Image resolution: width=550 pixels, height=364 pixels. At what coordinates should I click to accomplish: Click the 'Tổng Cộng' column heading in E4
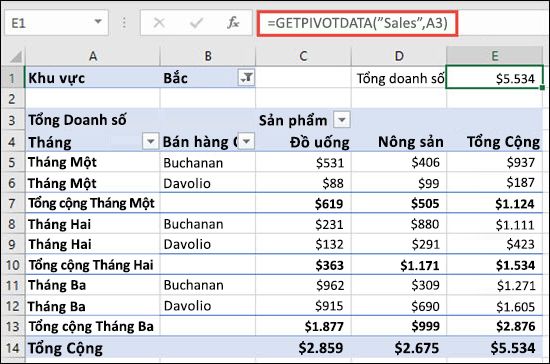pos(495,142)
